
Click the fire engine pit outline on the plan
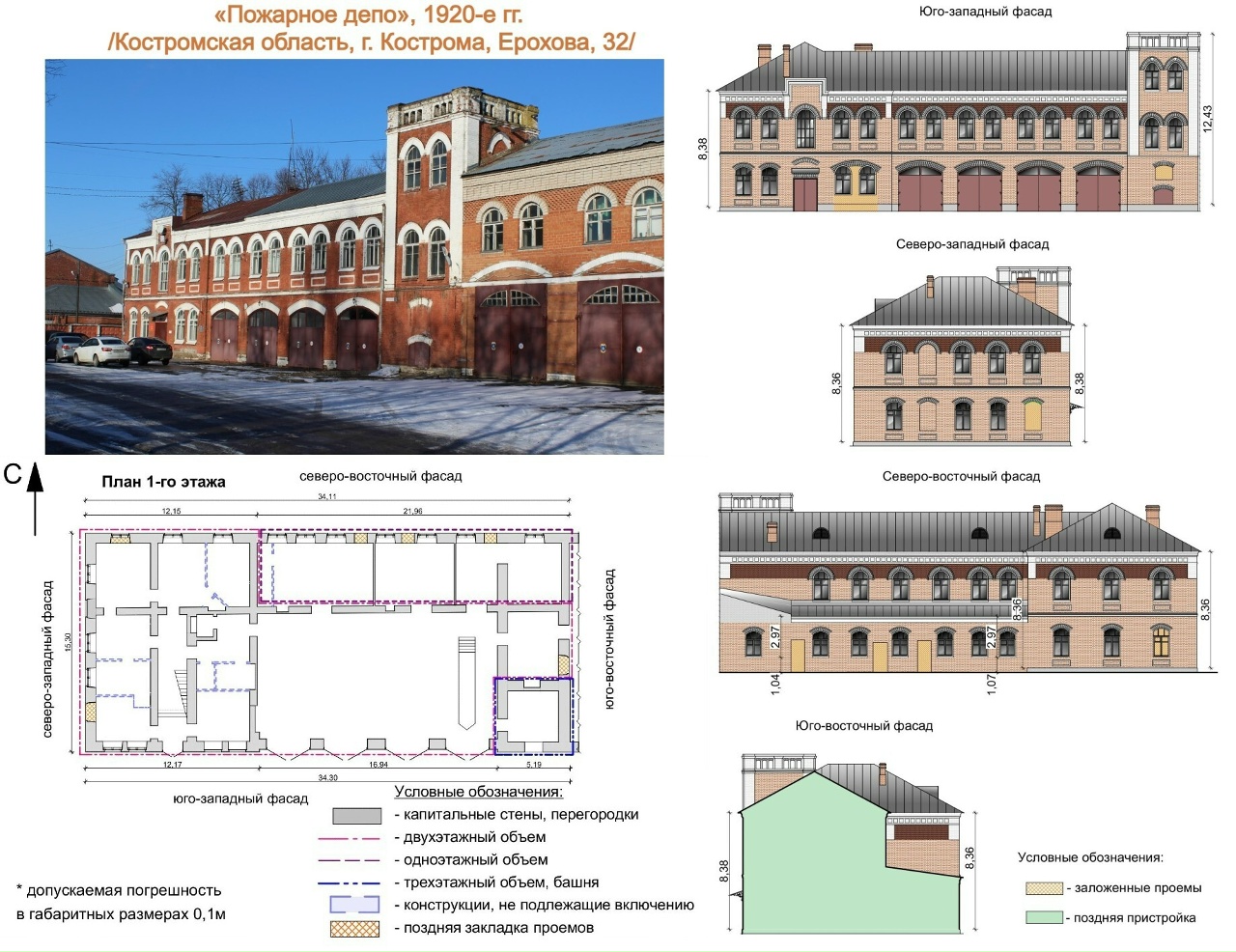tap(467, 682)
